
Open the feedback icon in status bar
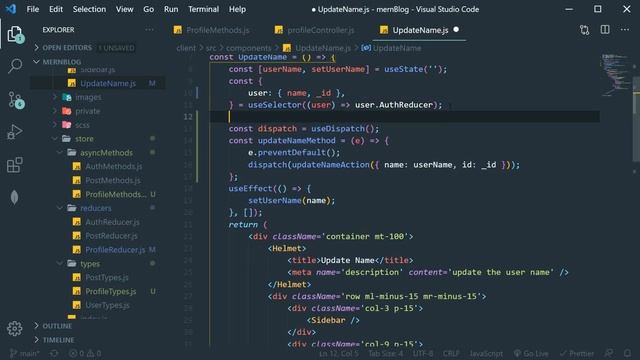pyautogui.click(x=609, y=353)
